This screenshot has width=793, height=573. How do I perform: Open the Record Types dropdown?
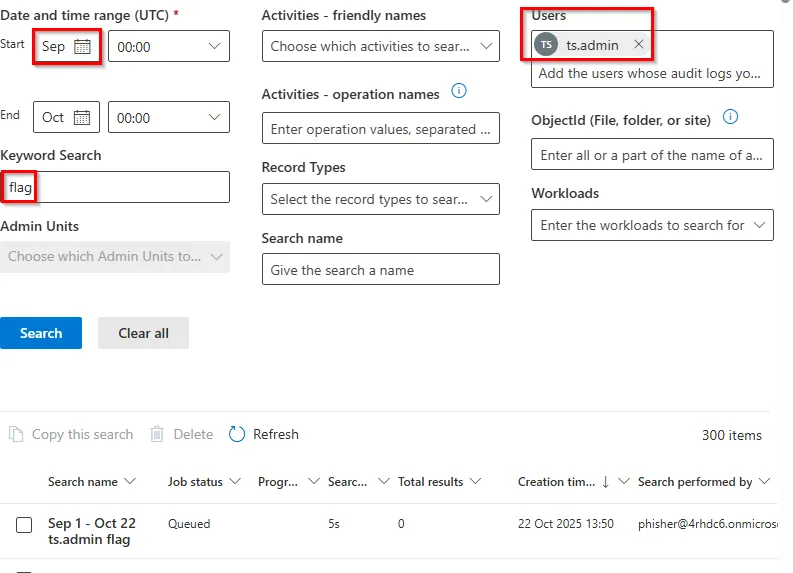486,199
